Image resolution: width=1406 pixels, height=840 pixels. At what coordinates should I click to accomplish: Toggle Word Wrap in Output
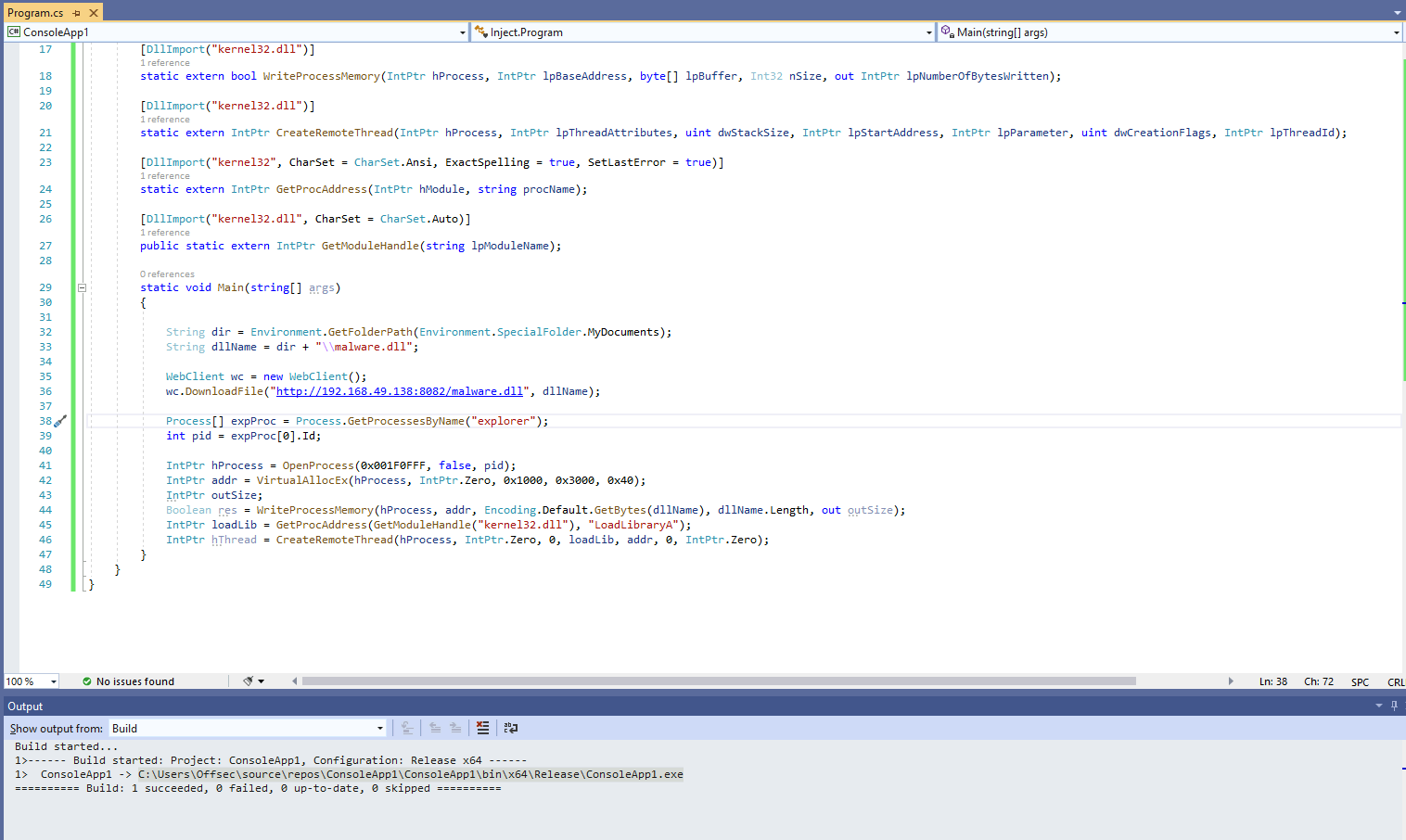click(x=511, y=729)
